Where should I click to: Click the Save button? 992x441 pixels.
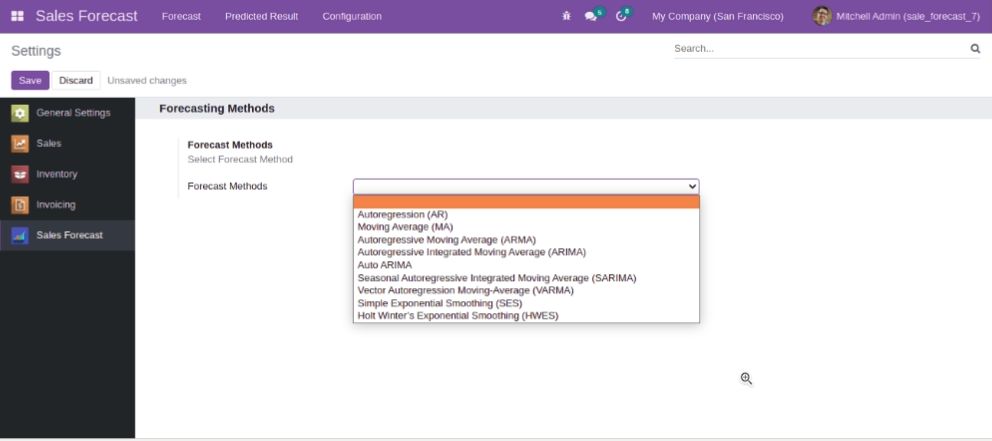coord(30,81)
